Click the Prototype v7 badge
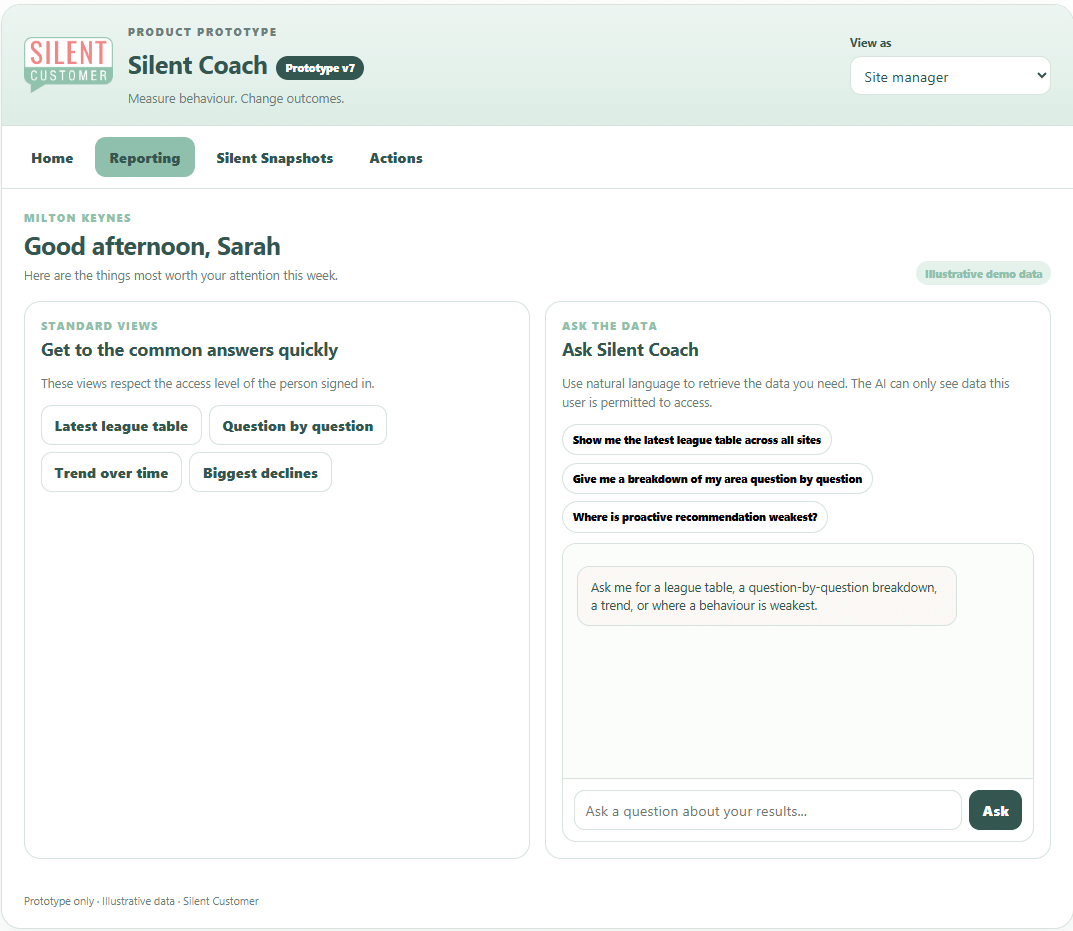 (x=320, y=68)
